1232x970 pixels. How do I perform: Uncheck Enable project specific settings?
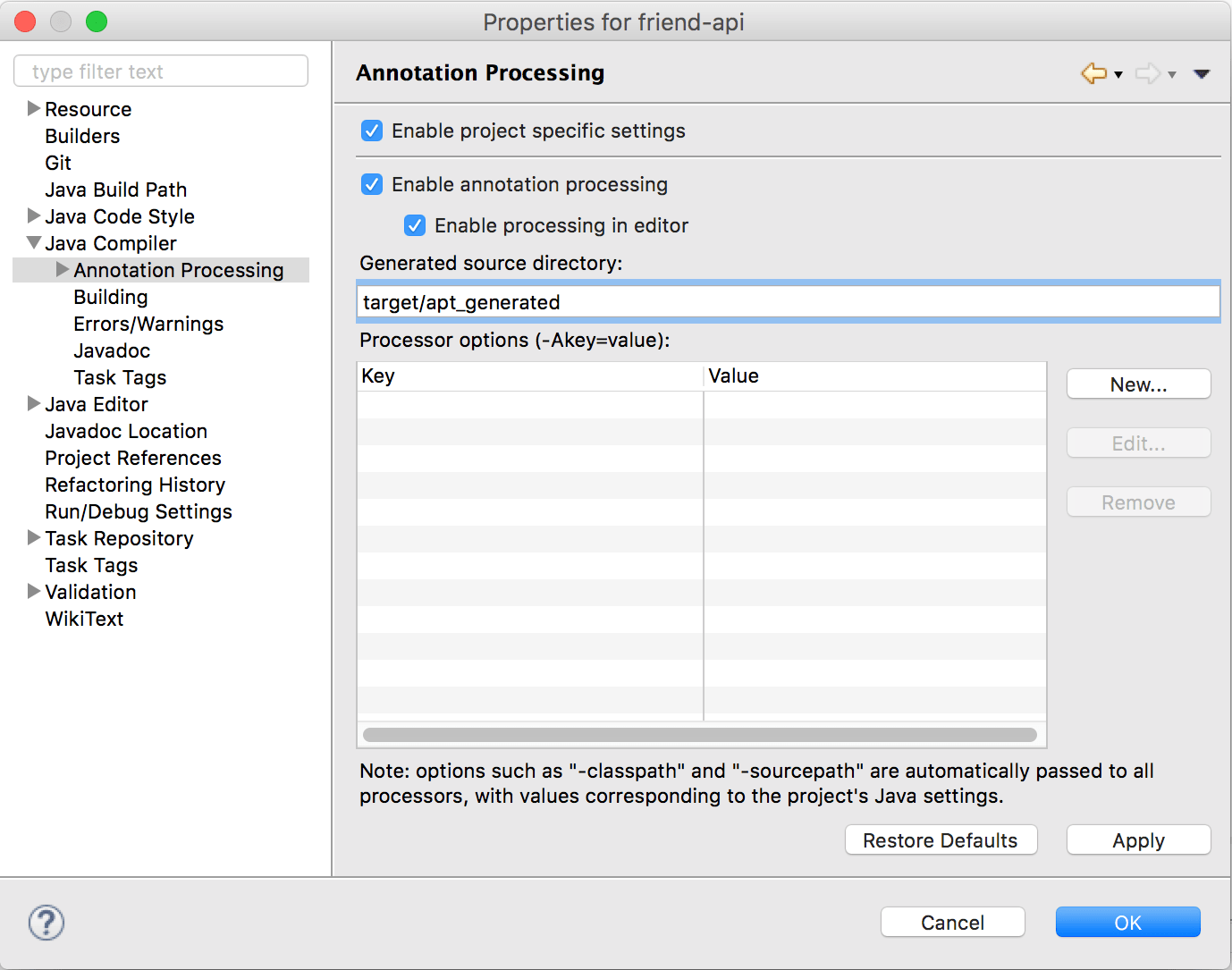point(372,131)
